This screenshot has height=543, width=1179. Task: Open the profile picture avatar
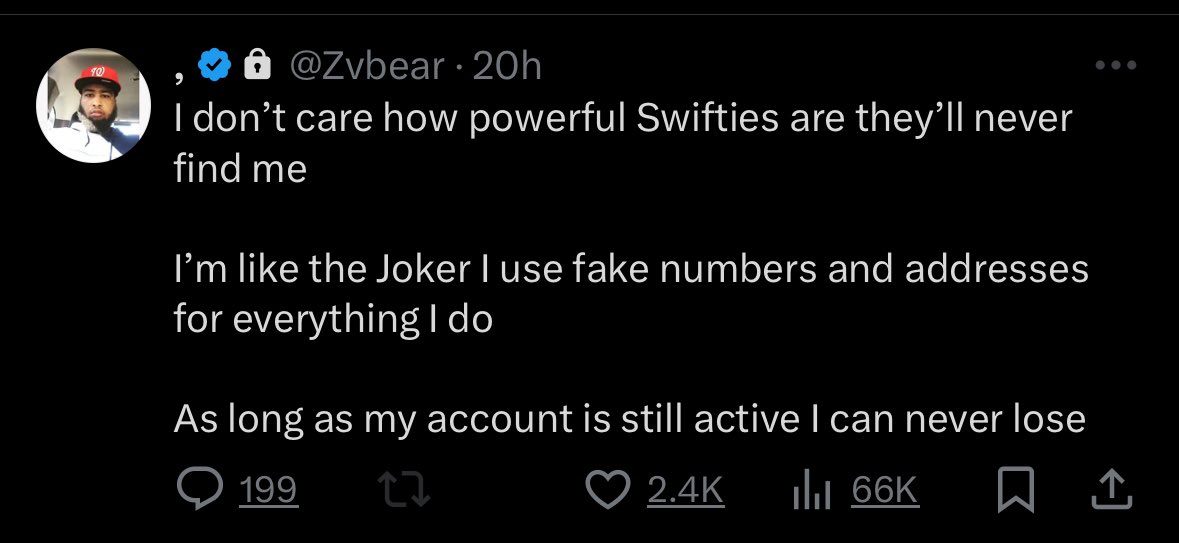click(x=93, y=105)
